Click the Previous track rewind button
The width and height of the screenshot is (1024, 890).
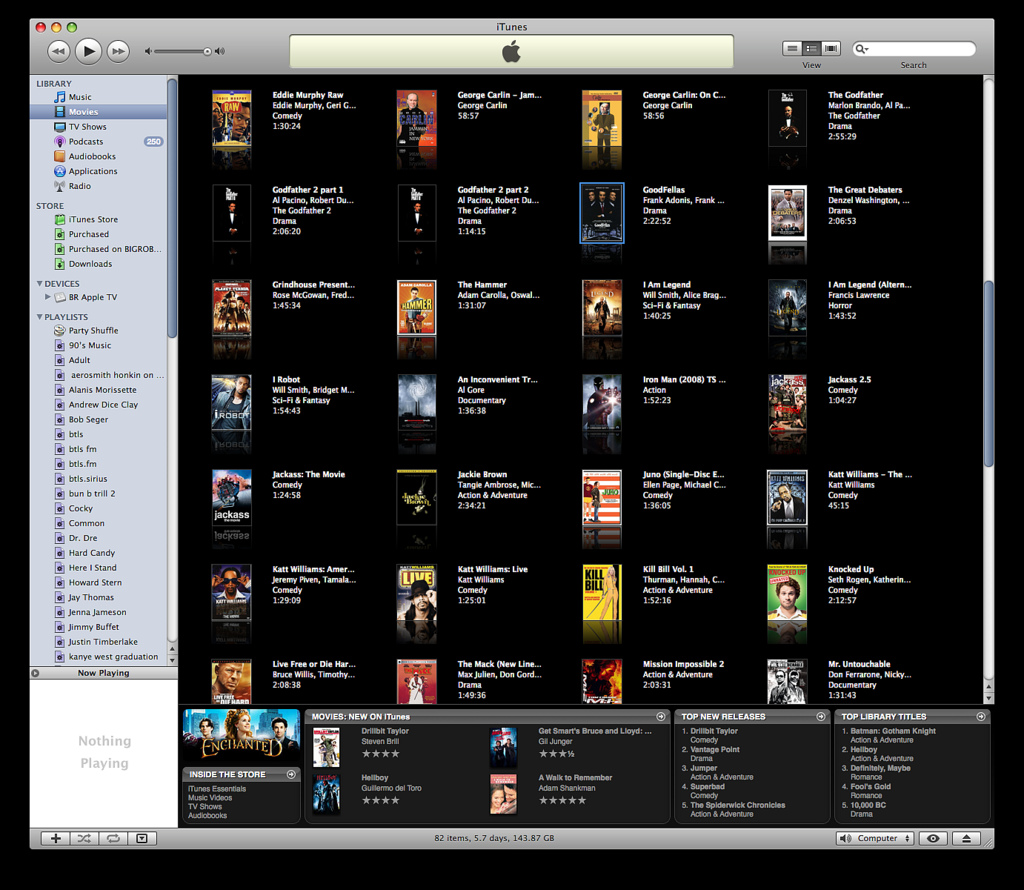(58, 51)
